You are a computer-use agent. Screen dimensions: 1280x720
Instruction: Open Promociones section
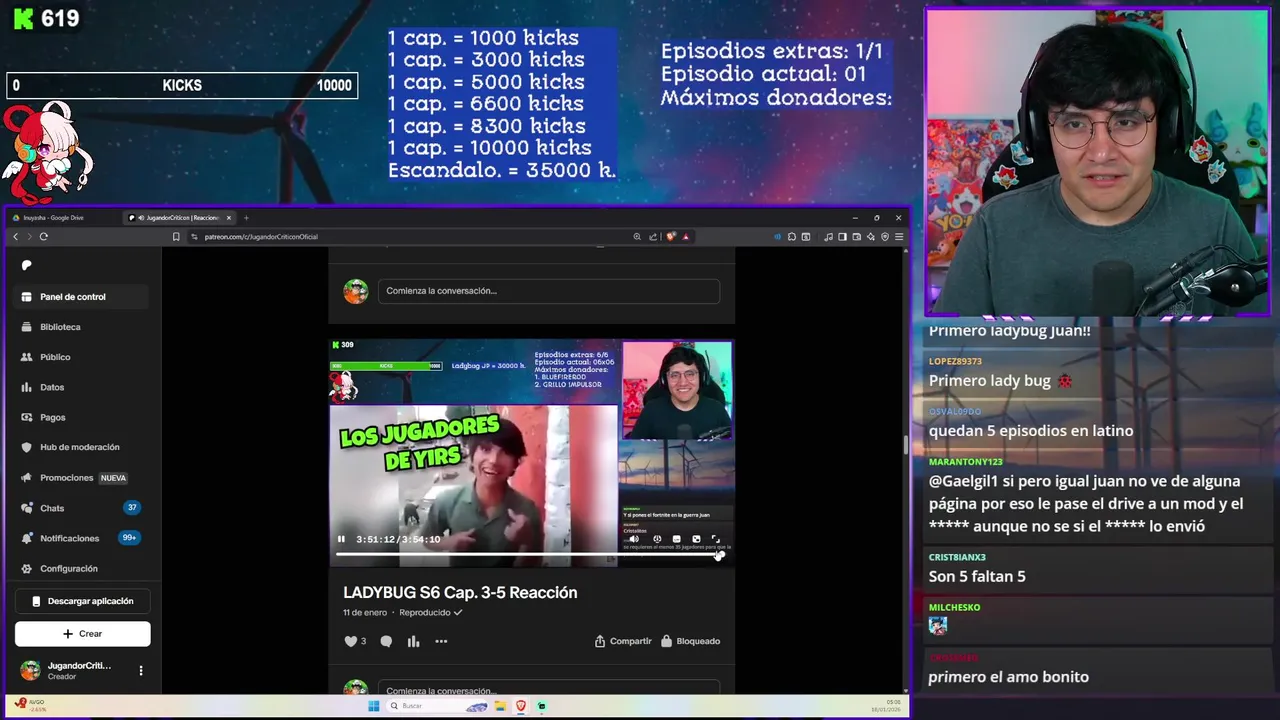82,478
